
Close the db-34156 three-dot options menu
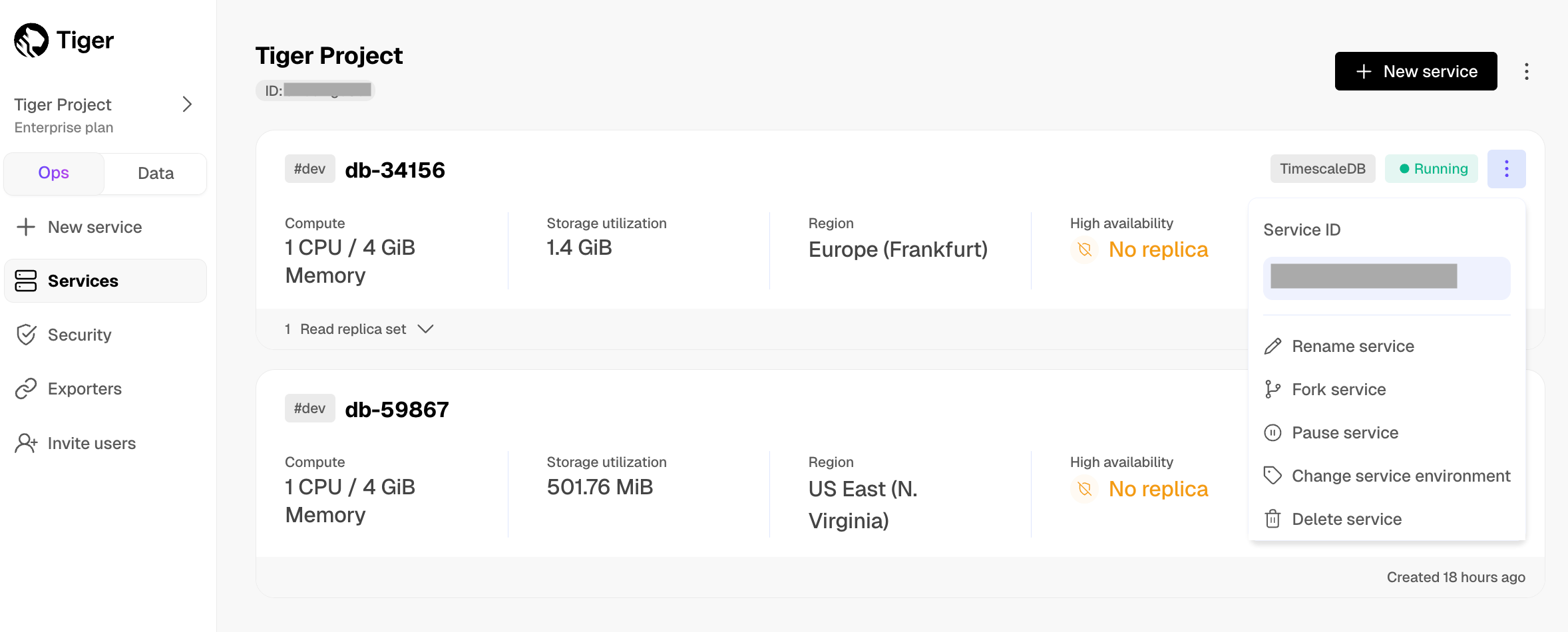pos(1506,169)
